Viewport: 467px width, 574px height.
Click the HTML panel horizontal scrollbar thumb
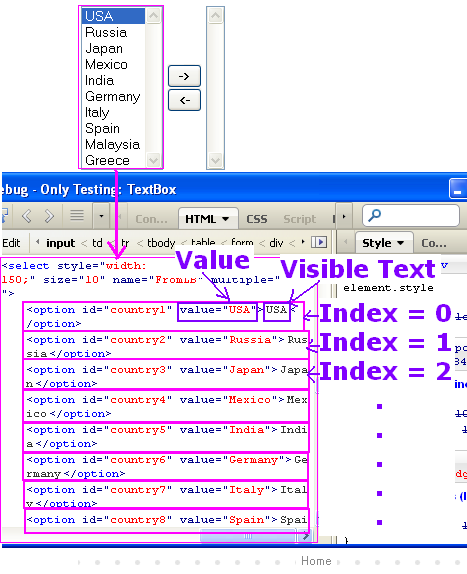[x=247, y=536]
